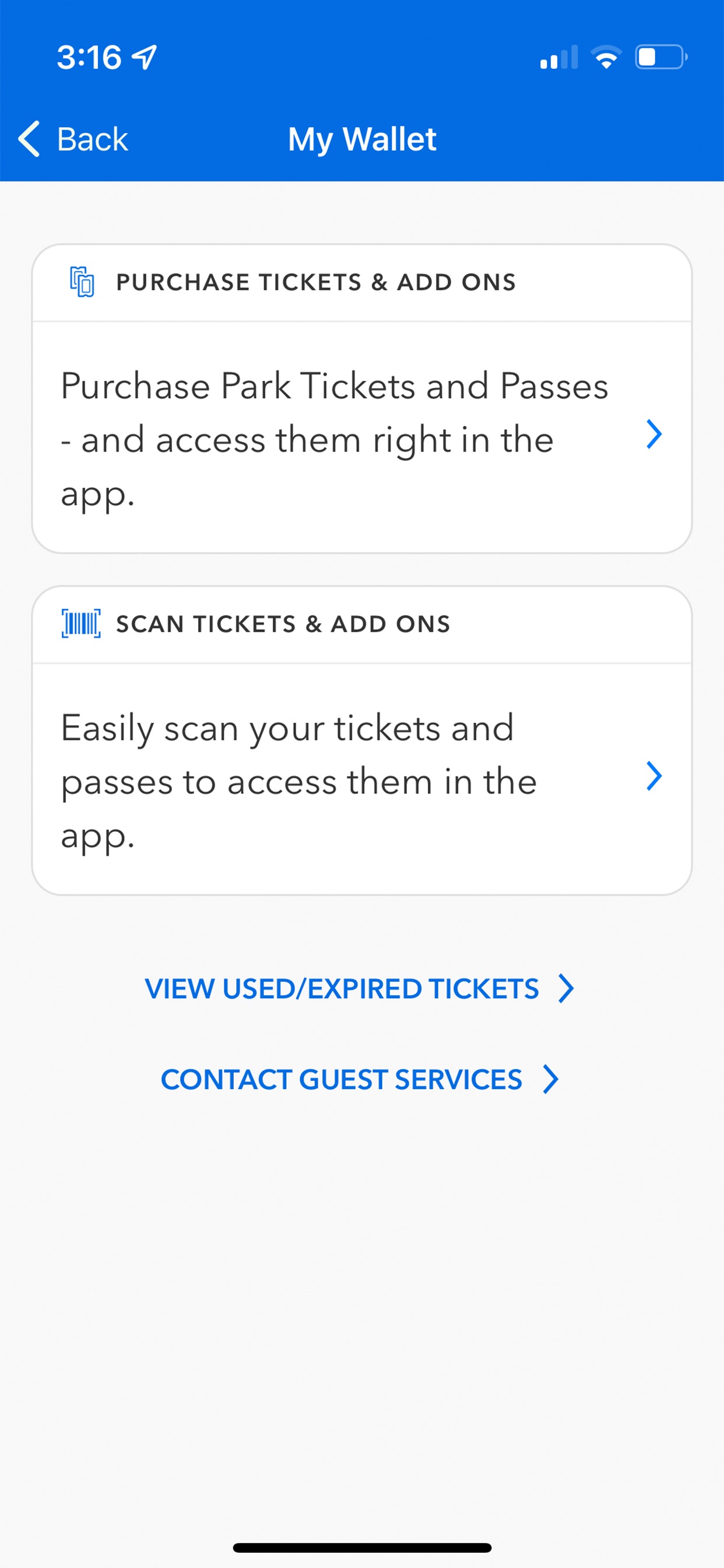Expand the Purchase Park Tickets chevron
This screenshot has height=1568, width=724.
654,435
